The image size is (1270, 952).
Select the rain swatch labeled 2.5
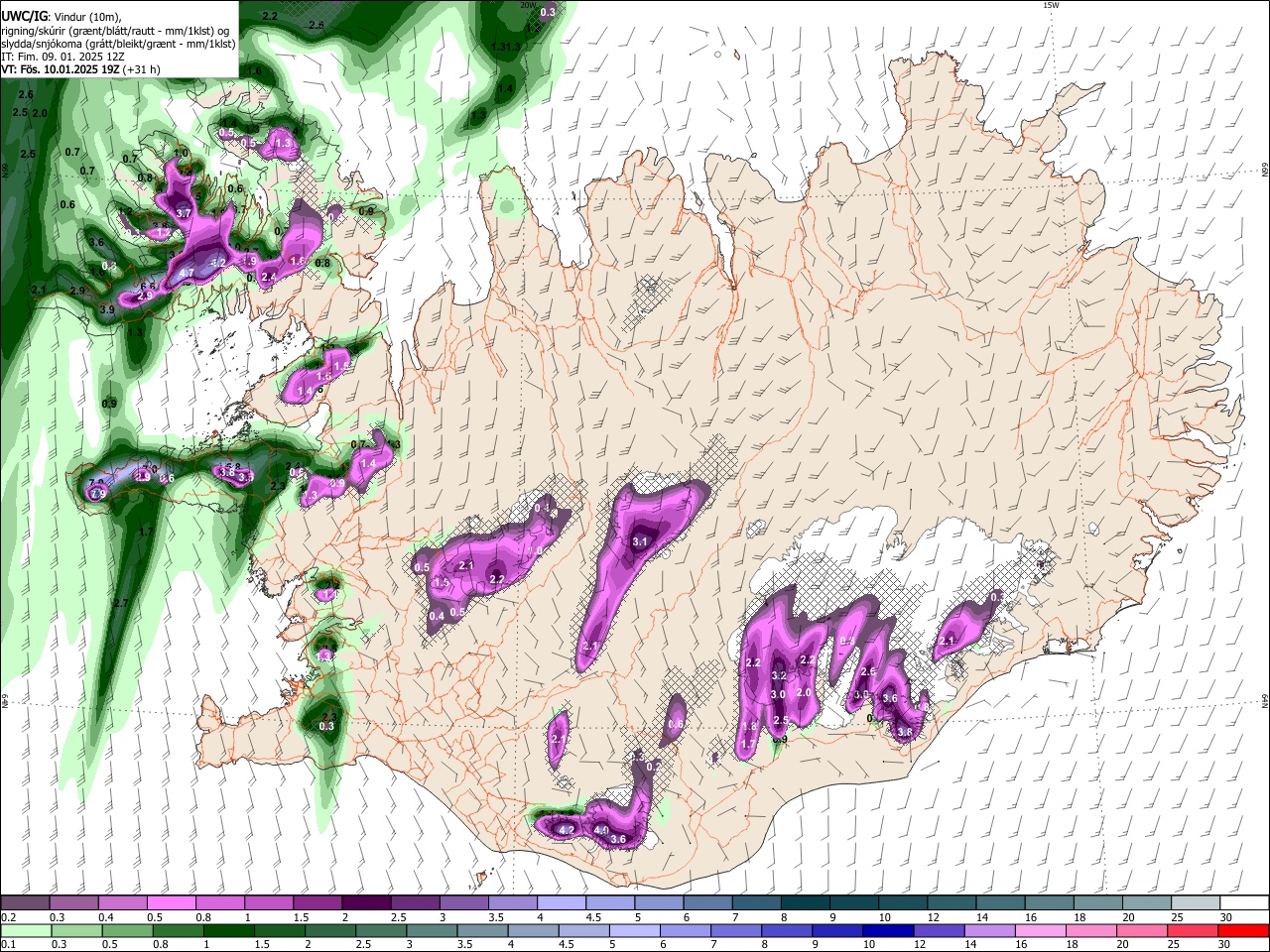(381, 930)
